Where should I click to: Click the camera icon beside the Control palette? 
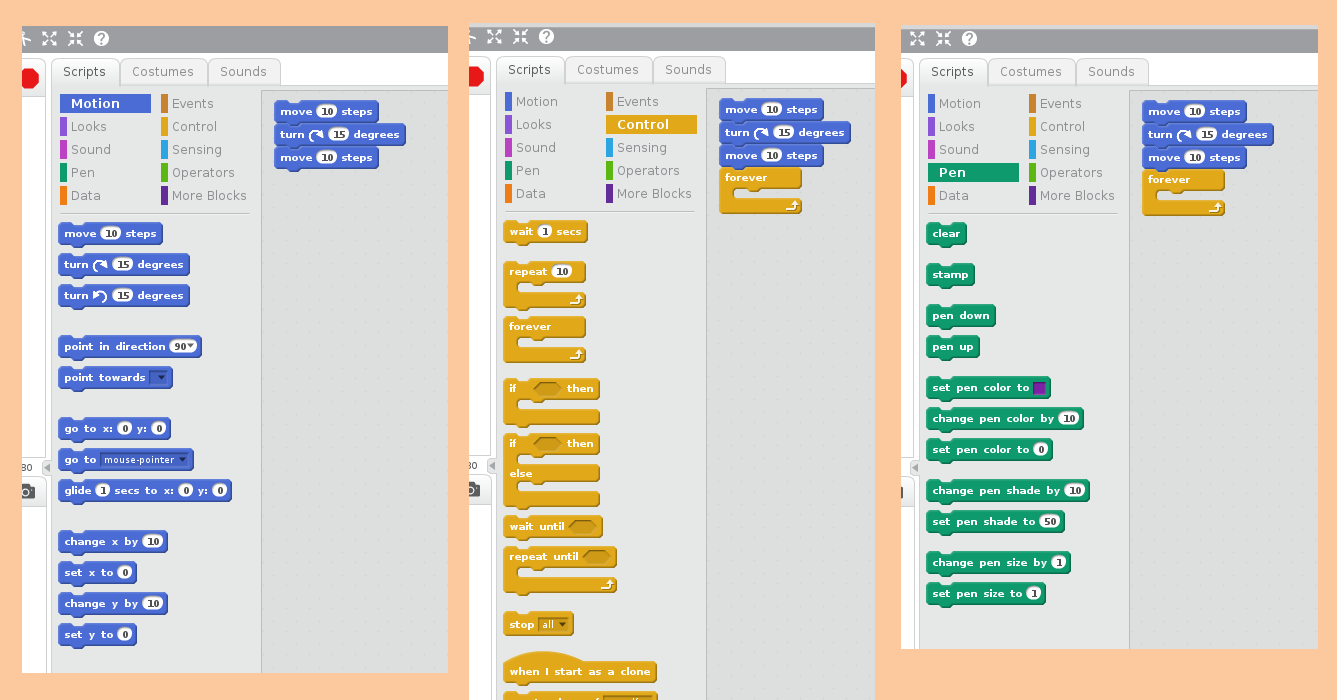[473, 489]
